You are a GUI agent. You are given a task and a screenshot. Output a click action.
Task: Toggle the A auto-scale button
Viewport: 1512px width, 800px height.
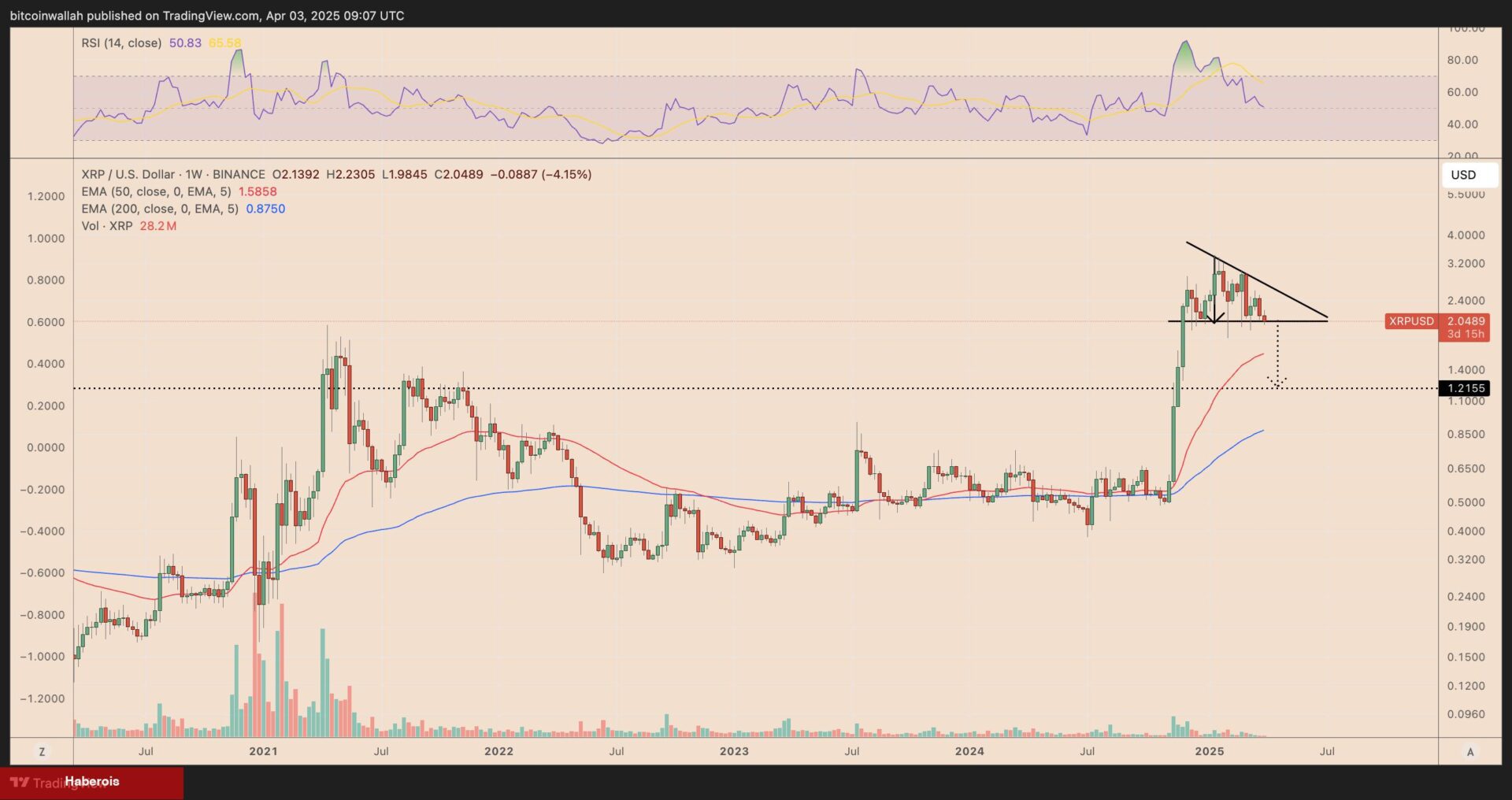click(1469, 752)
